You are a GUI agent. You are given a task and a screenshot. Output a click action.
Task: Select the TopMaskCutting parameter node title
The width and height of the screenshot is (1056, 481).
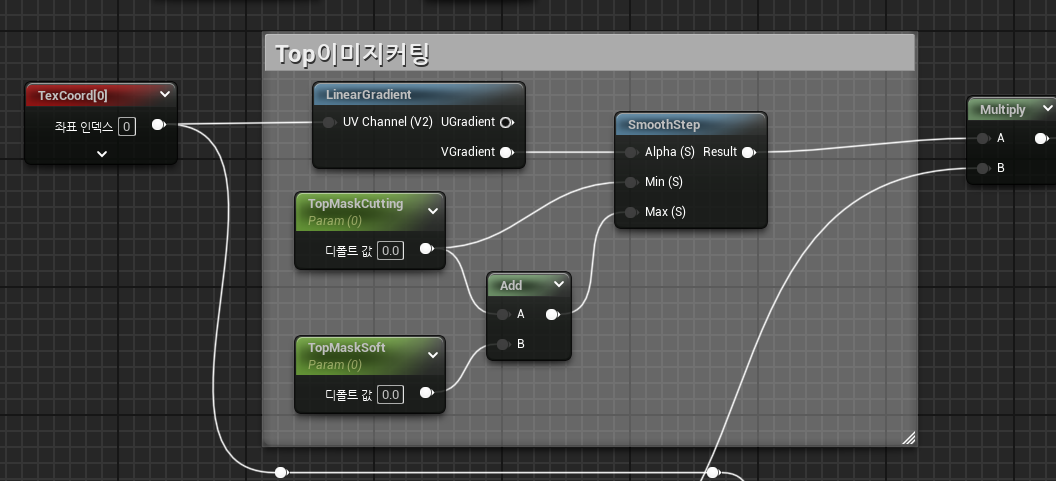(356, 203)
